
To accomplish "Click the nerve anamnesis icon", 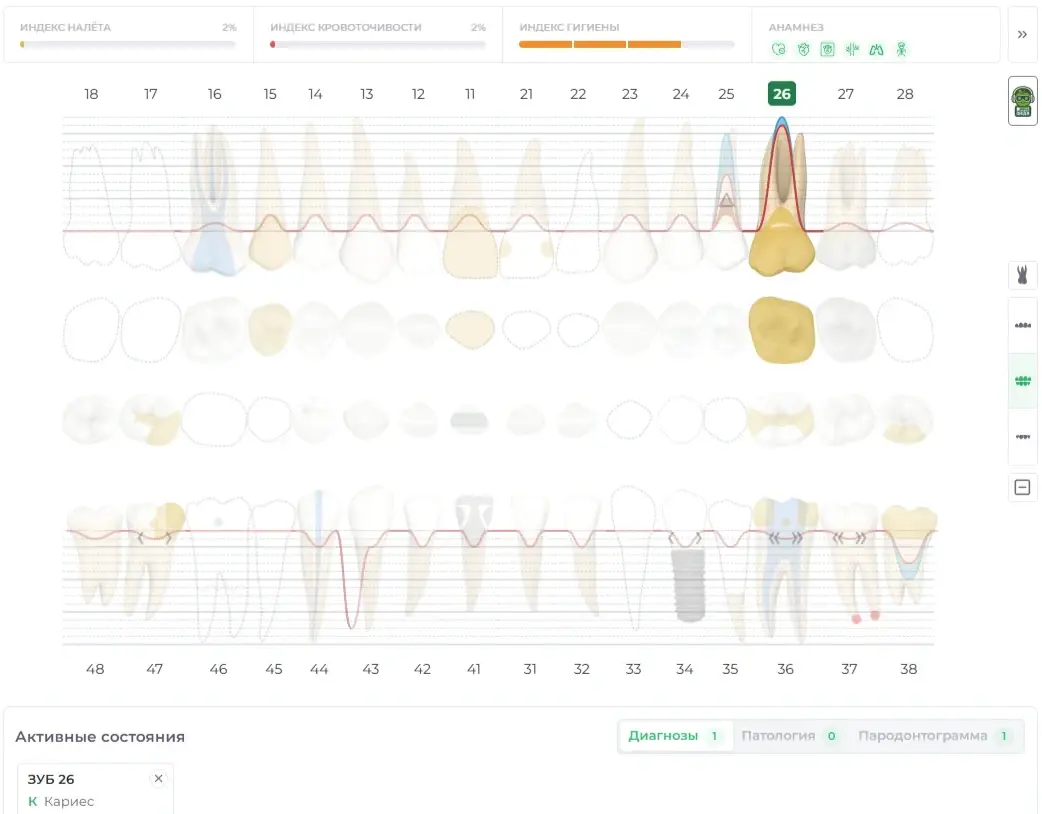I will click(x=852, y=49).
